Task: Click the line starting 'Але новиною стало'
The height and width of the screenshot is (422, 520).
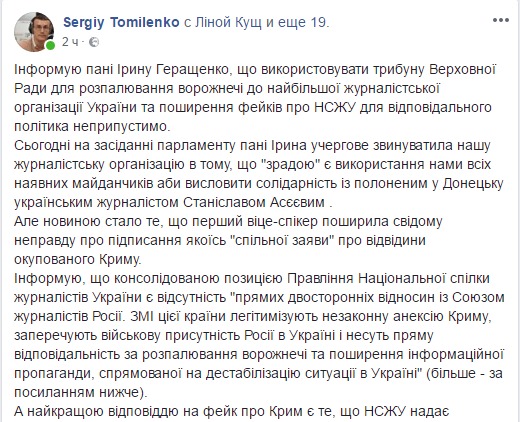Action: coord(228,222)
